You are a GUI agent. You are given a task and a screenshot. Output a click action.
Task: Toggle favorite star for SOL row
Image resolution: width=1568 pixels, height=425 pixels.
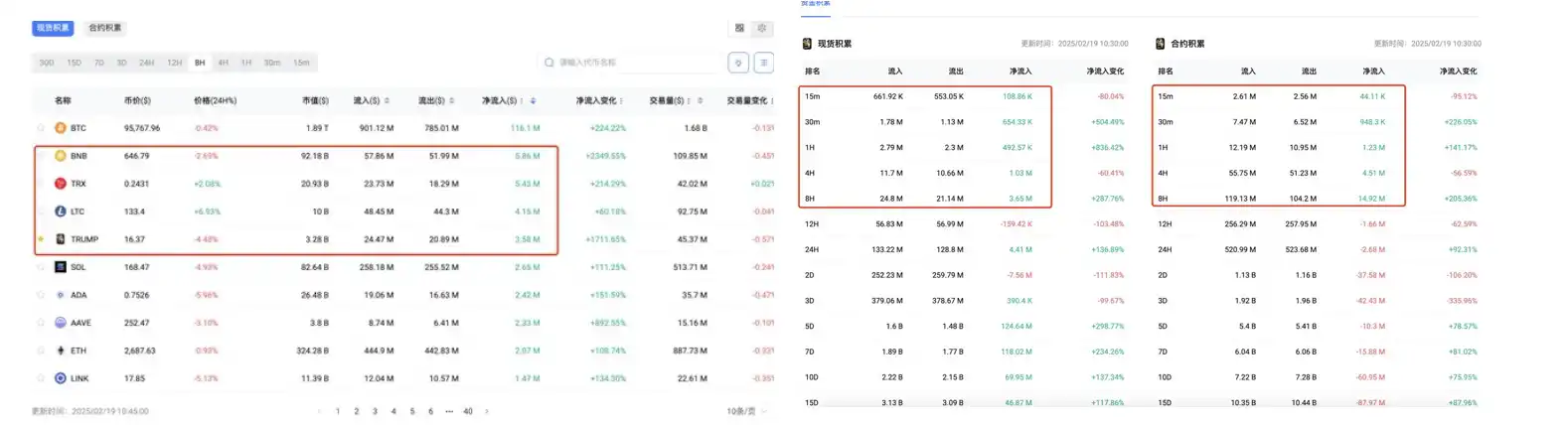[41, 267]
